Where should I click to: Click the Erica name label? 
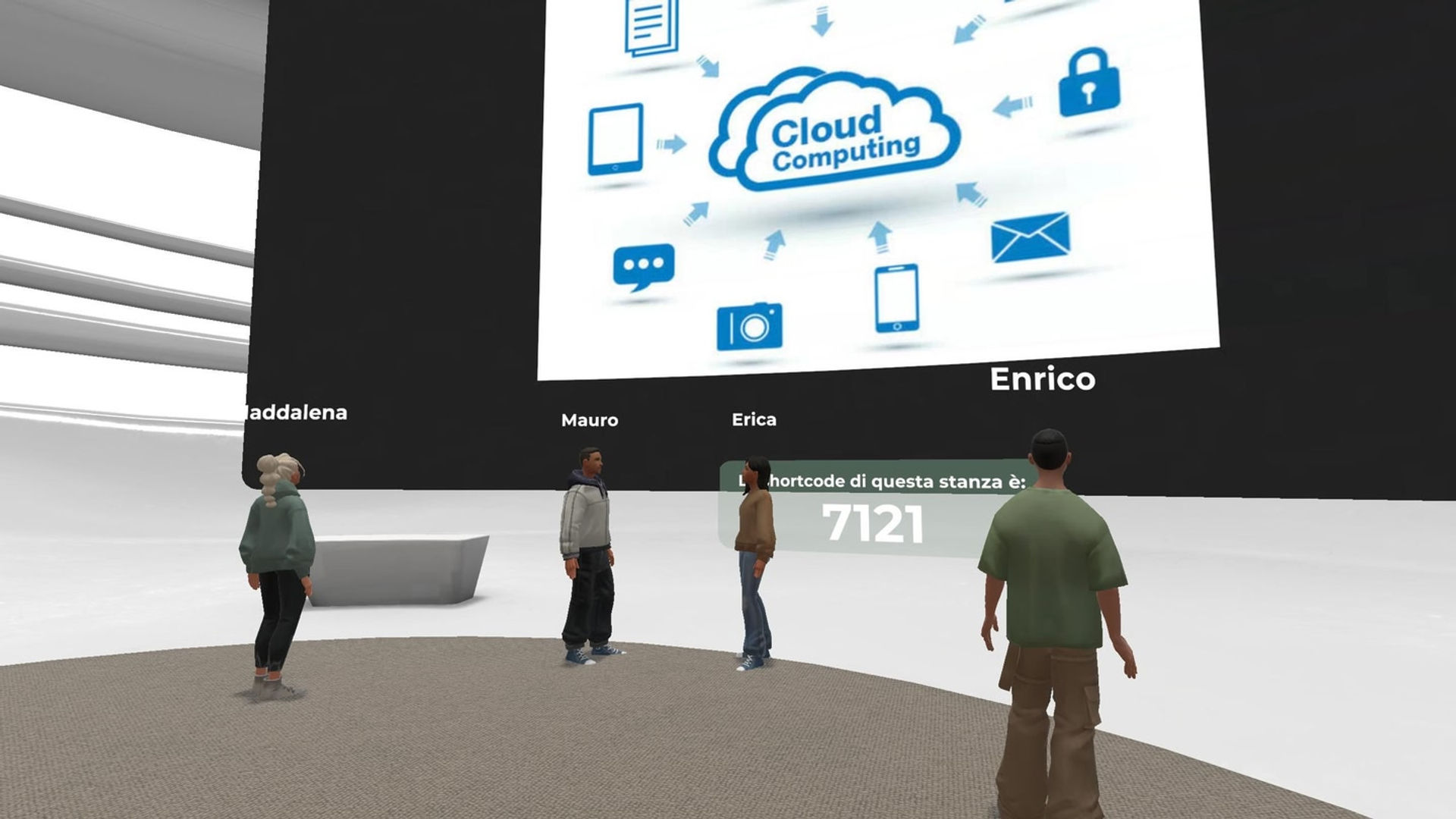pos(754,419)
